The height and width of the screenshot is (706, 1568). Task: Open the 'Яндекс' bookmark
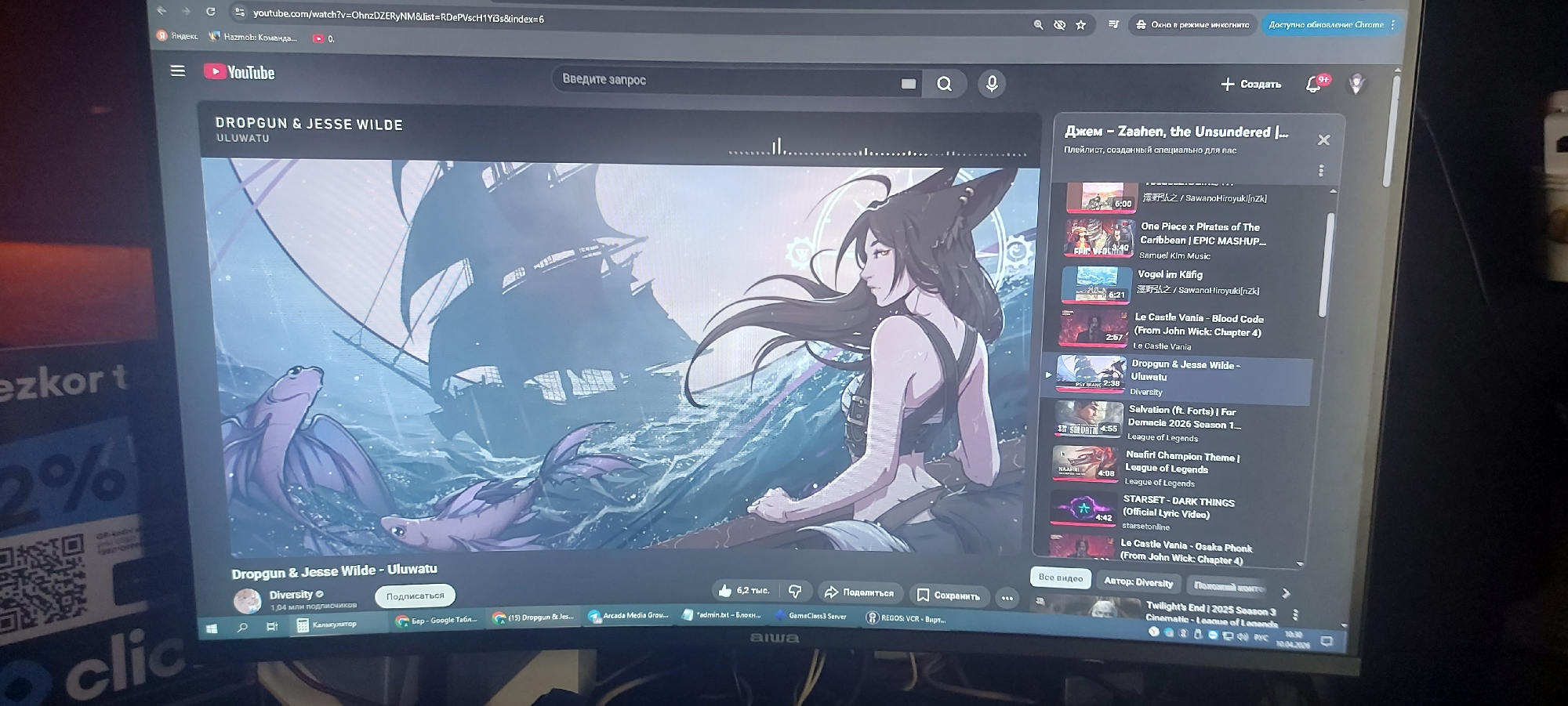(177, 36)
